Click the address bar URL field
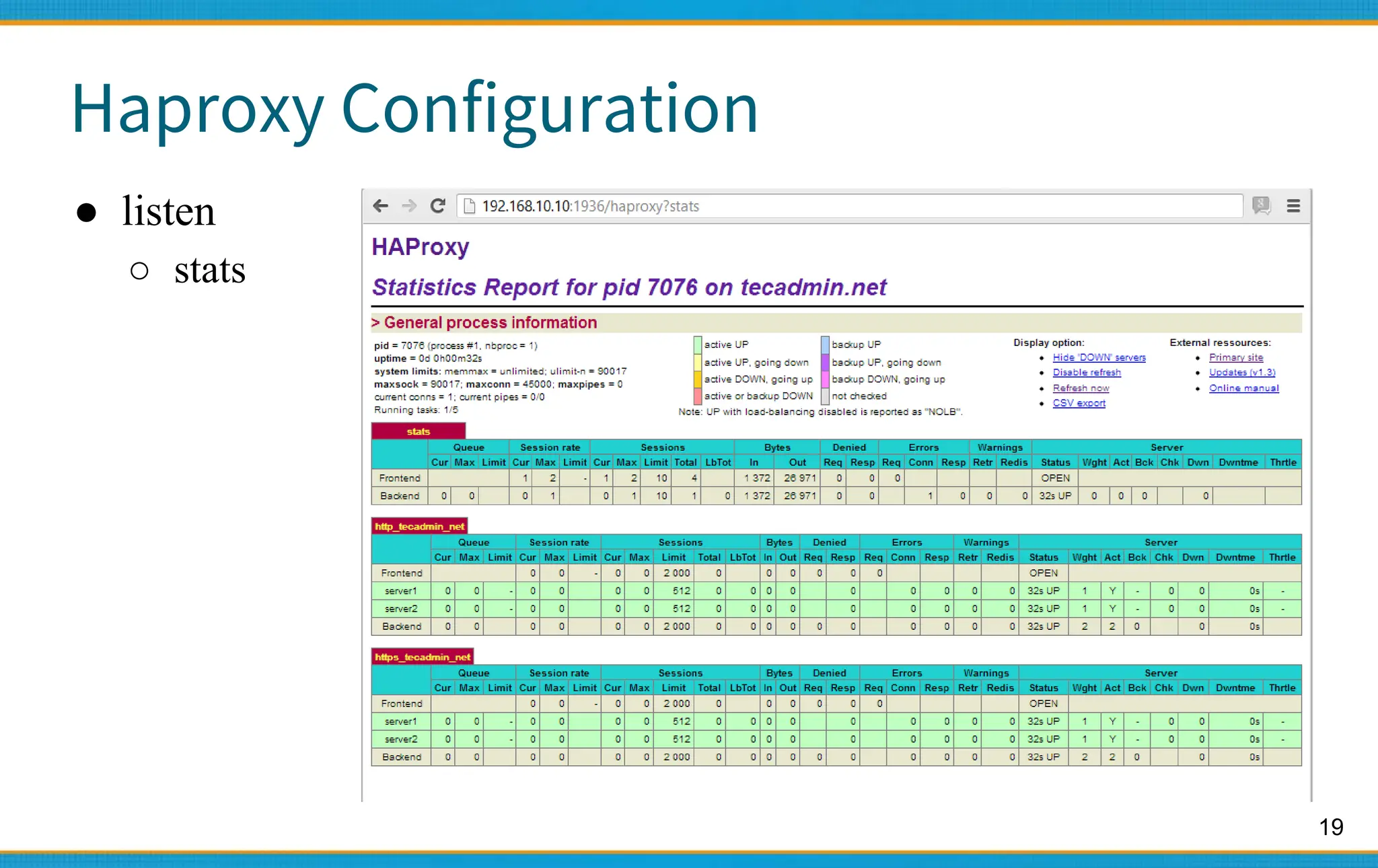Screen dimensions: 1378x868 [850, 206]
